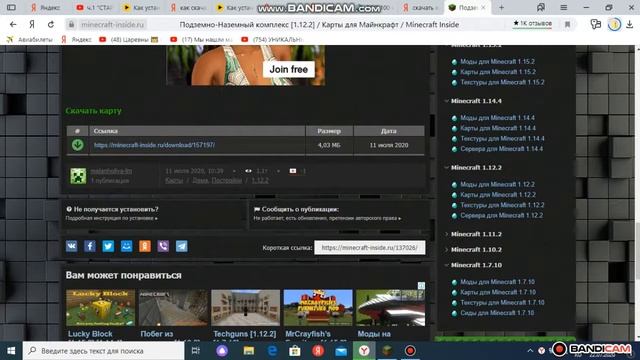Open the browser hamburger menu
The height and width of the screenshot is (360, 640).
[563, 7]
